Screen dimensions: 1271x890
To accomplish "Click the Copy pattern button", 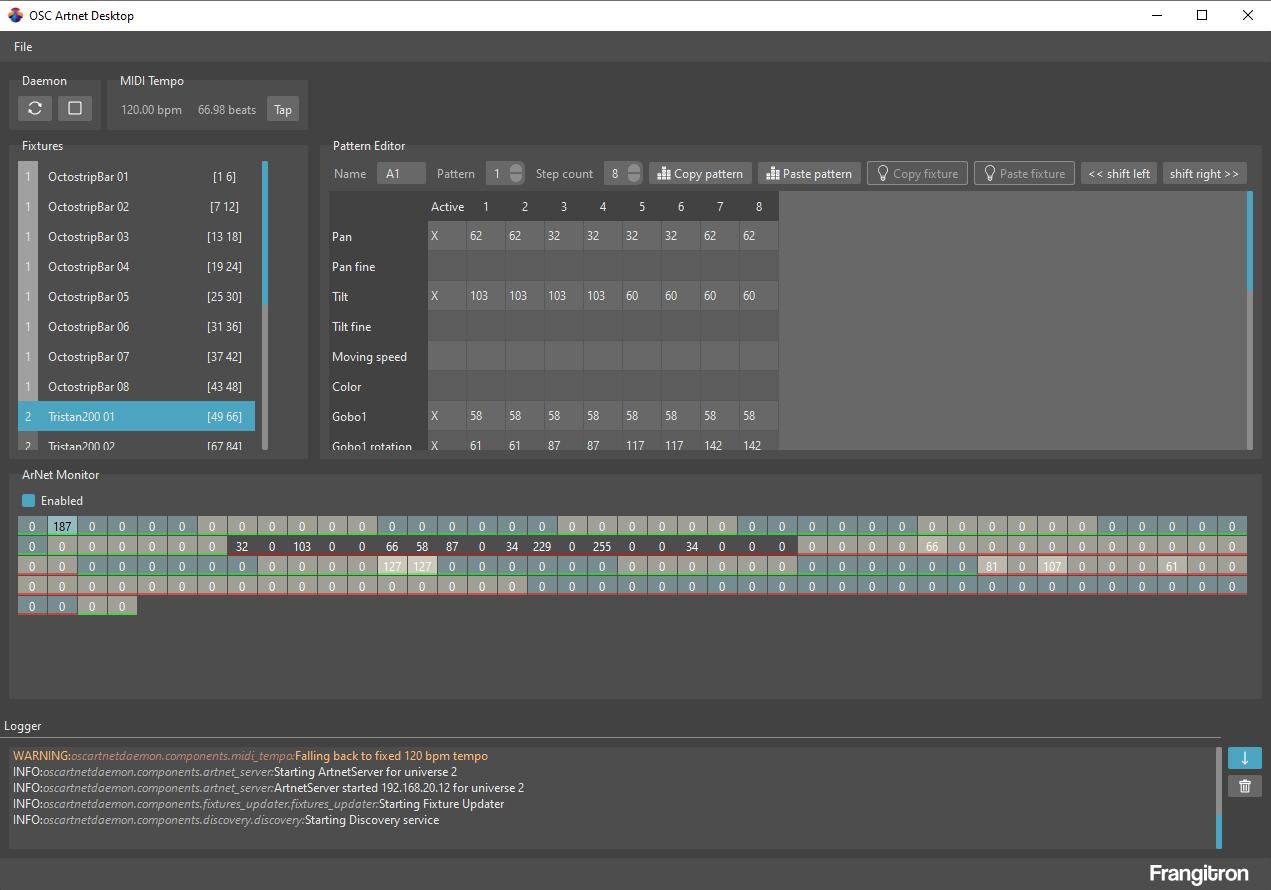I will tap(700, 174).
